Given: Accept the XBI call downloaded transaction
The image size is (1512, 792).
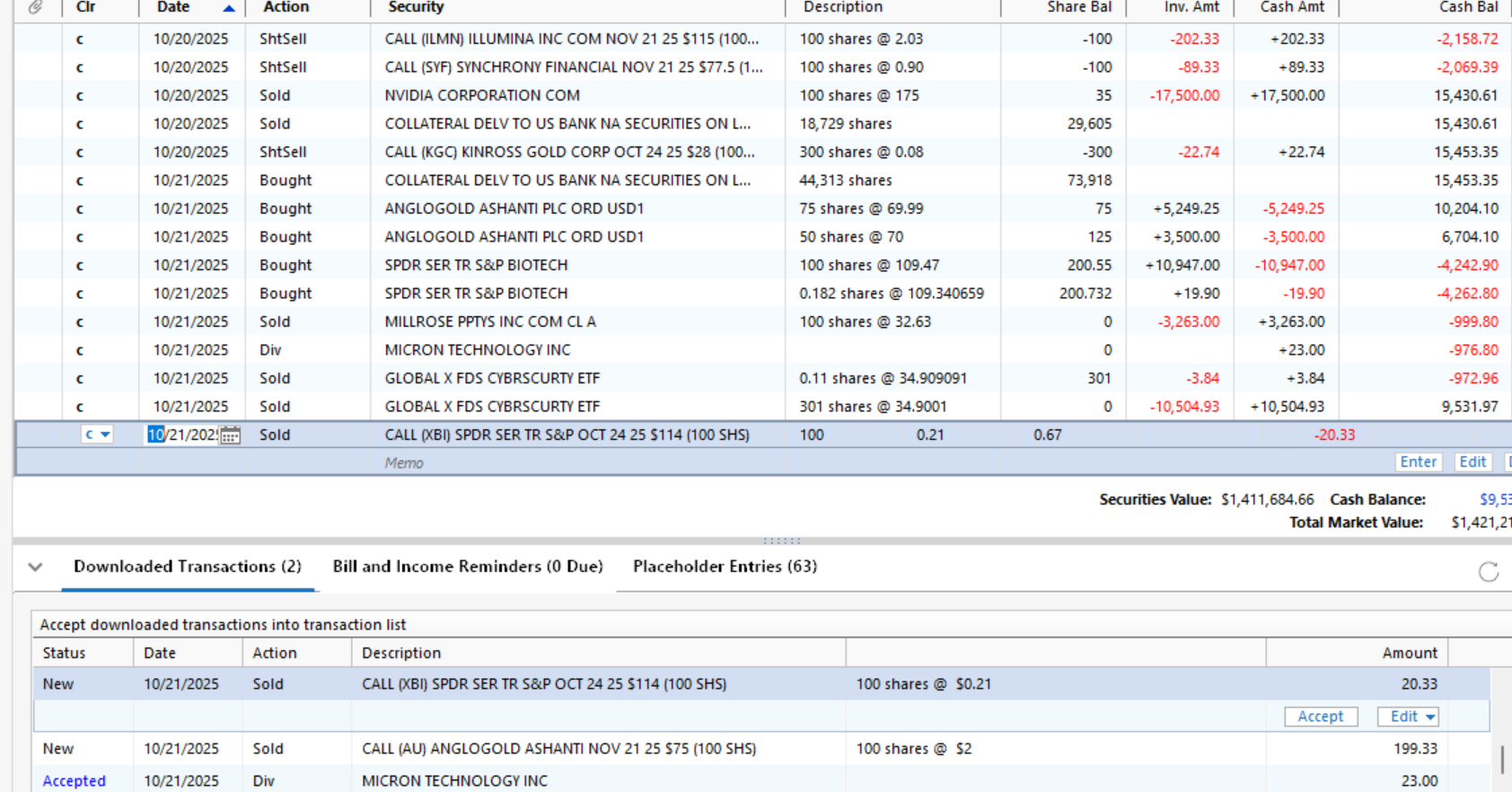Looking at the screenshot, I should pos(1321,717).
